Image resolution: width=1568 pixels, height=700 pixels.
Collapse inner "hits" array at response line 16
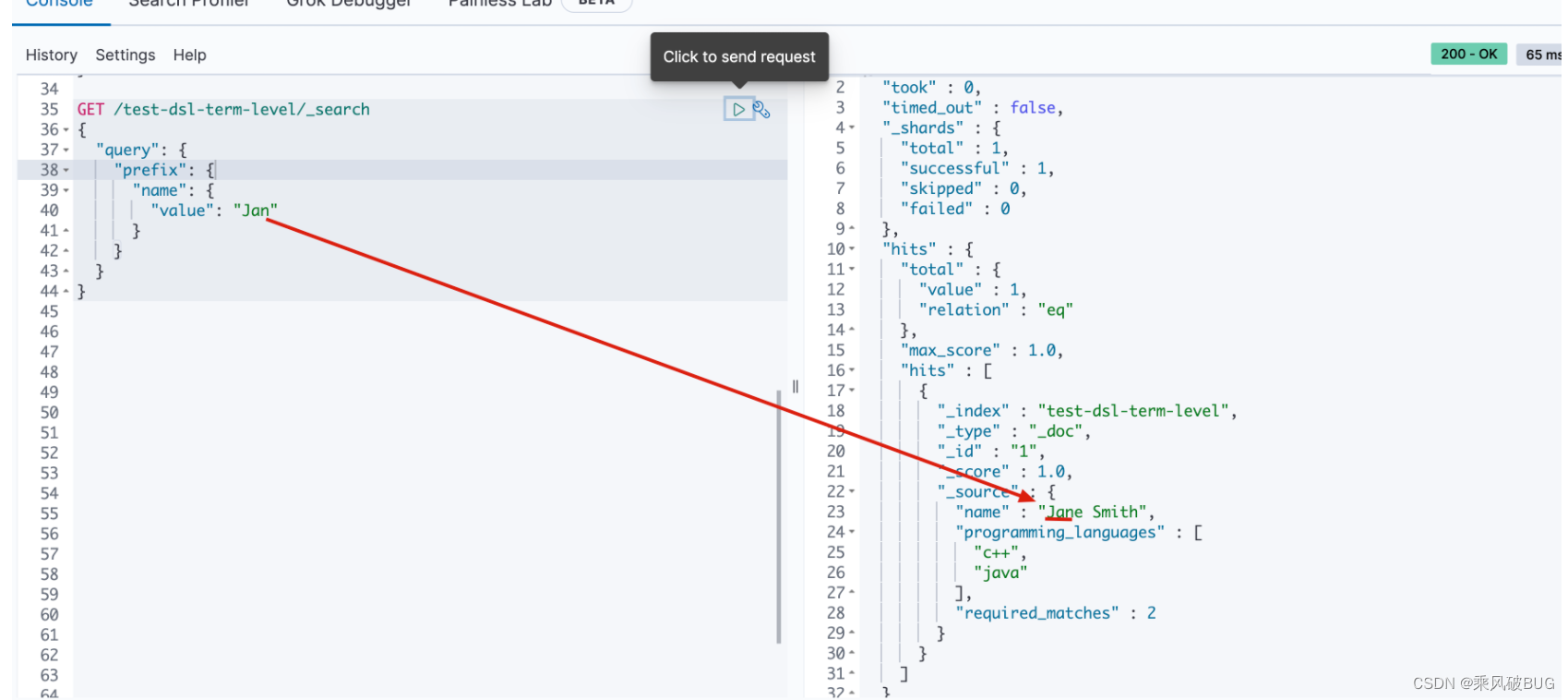[852, 370]
